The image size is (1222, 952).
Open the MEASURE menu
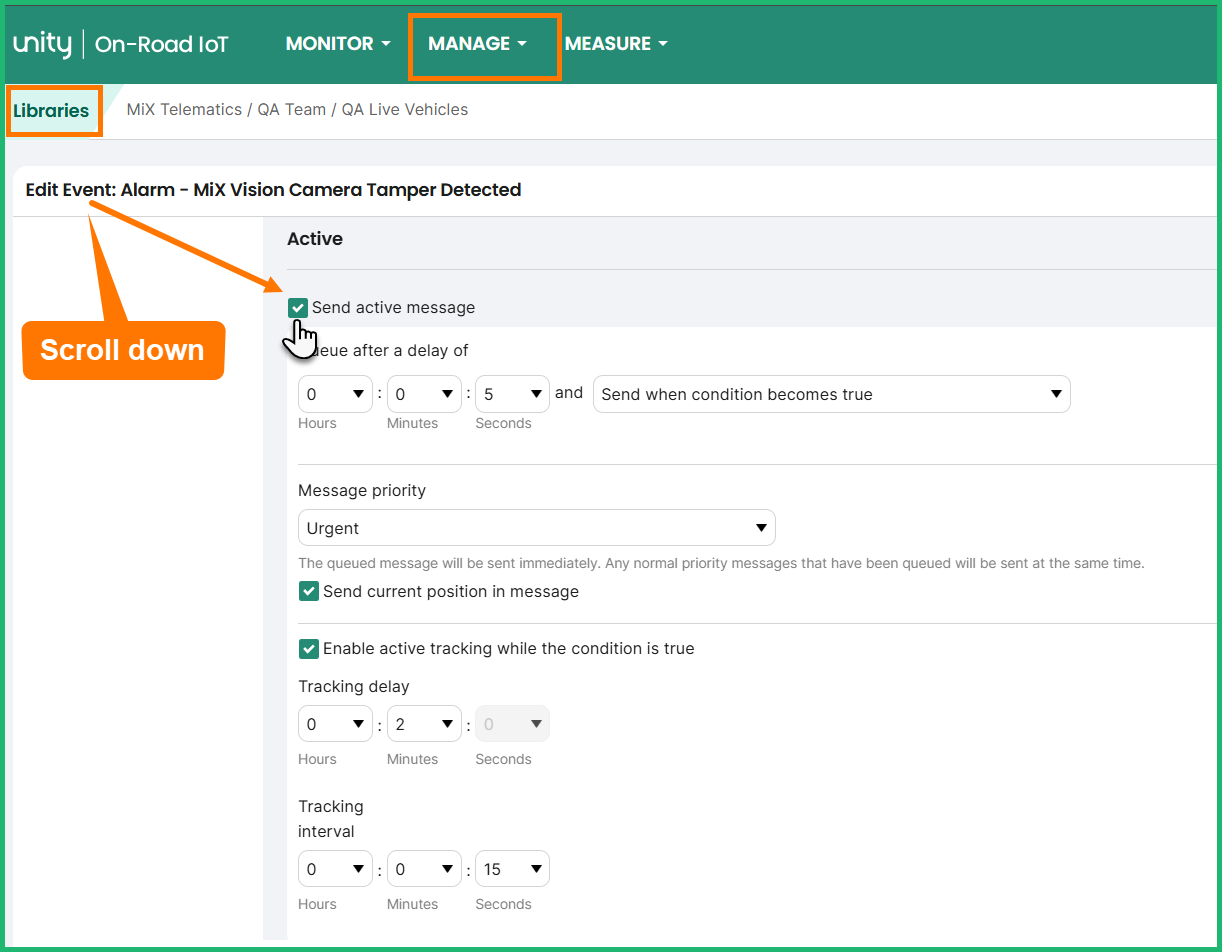tap(616, 44)
